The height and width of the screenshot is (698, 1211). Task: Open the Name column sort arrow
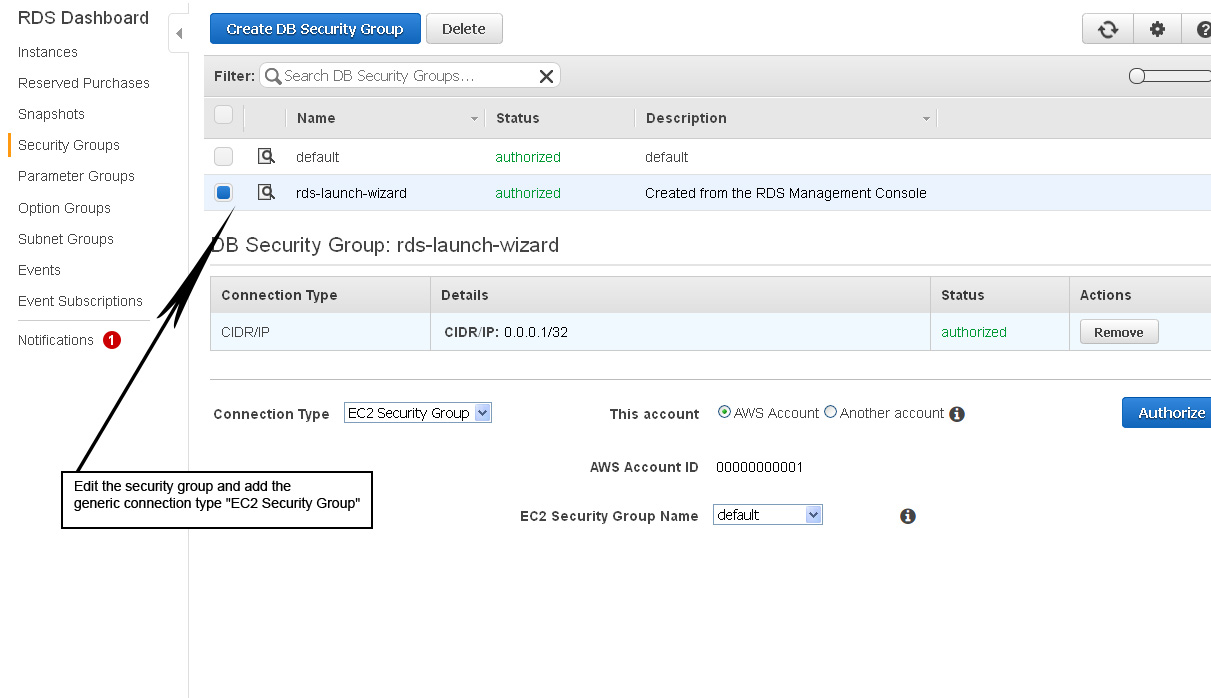click(474, 119)
